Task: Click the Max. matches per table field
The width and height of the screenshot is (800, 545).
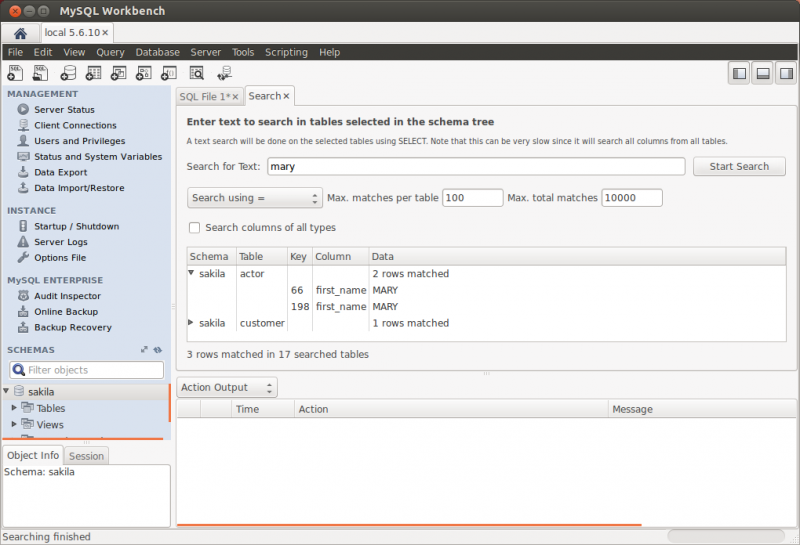Action: click(472, 198)
